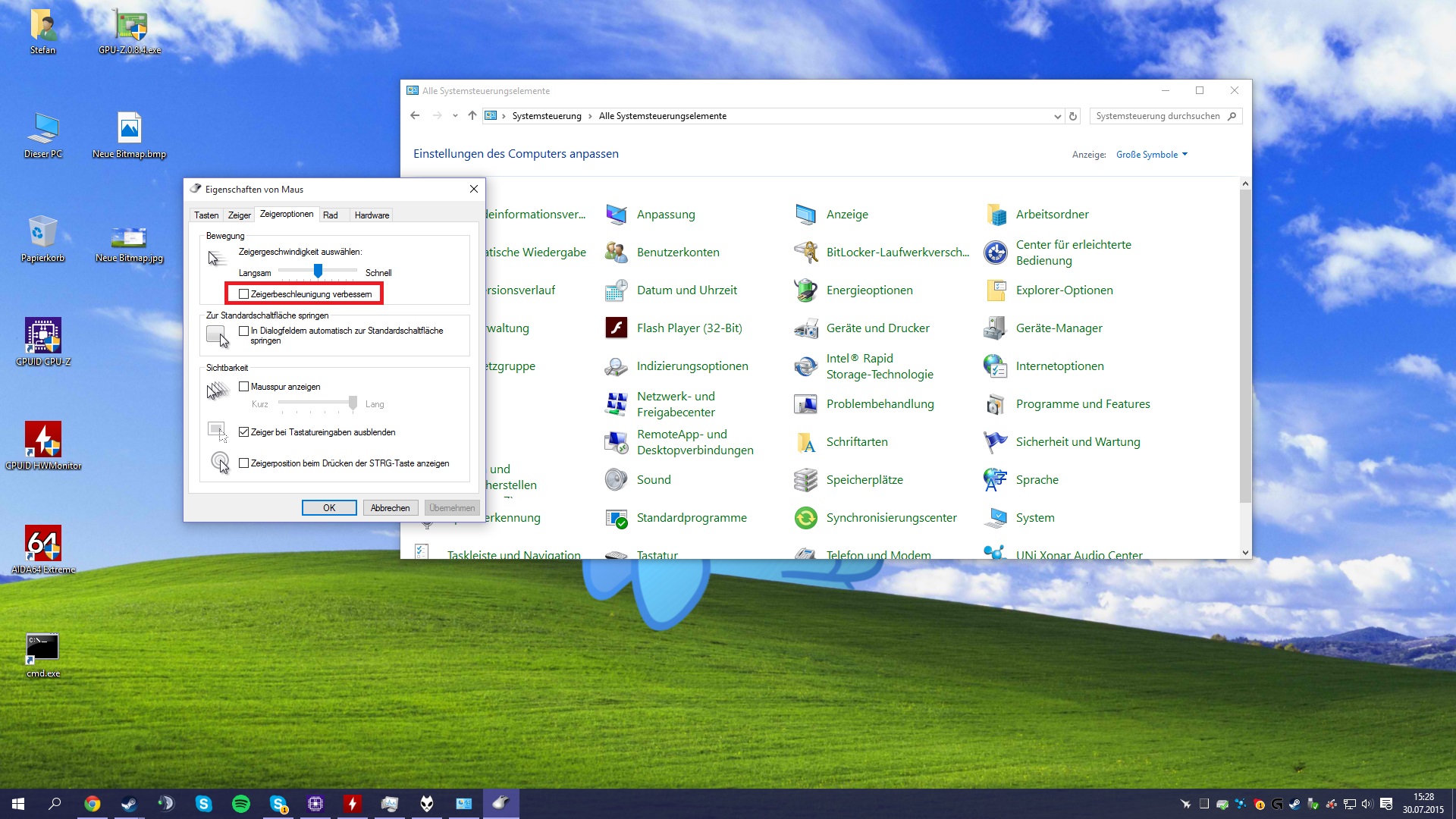Image resolution: width=1456 pixels, height=819 pixels.
Task: Enable Zeigerbeschleunigung verbessern checkbox
Action: (244, 294)
